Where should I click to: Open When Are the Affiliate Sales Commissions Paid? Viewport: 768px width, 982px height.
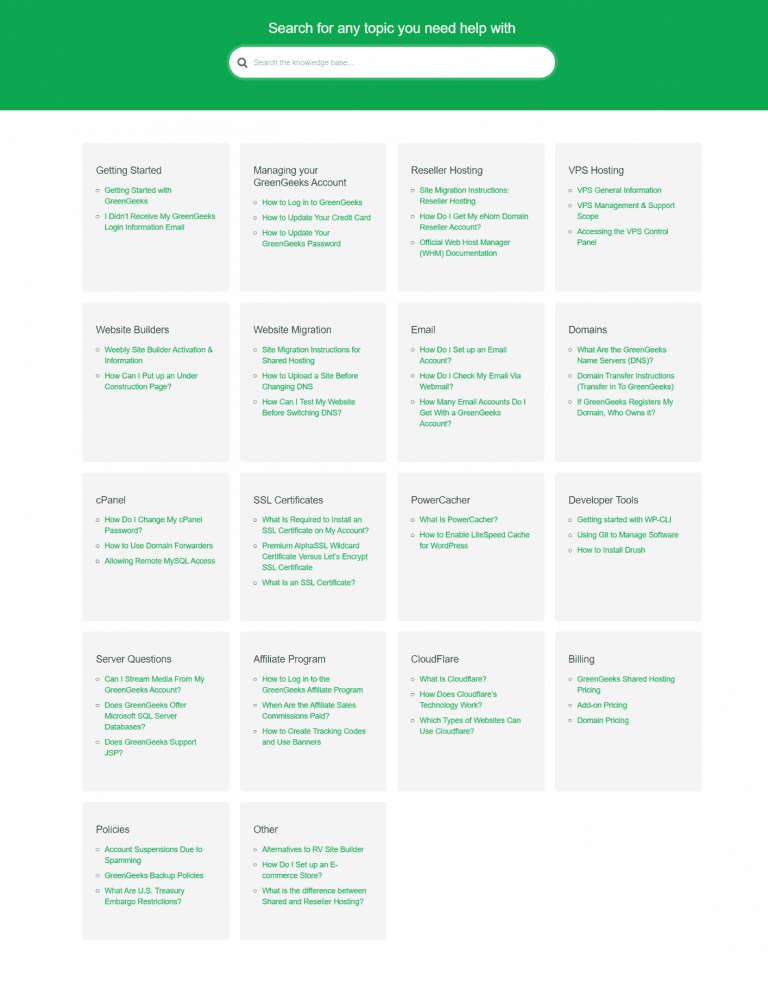tap(309, 710)
